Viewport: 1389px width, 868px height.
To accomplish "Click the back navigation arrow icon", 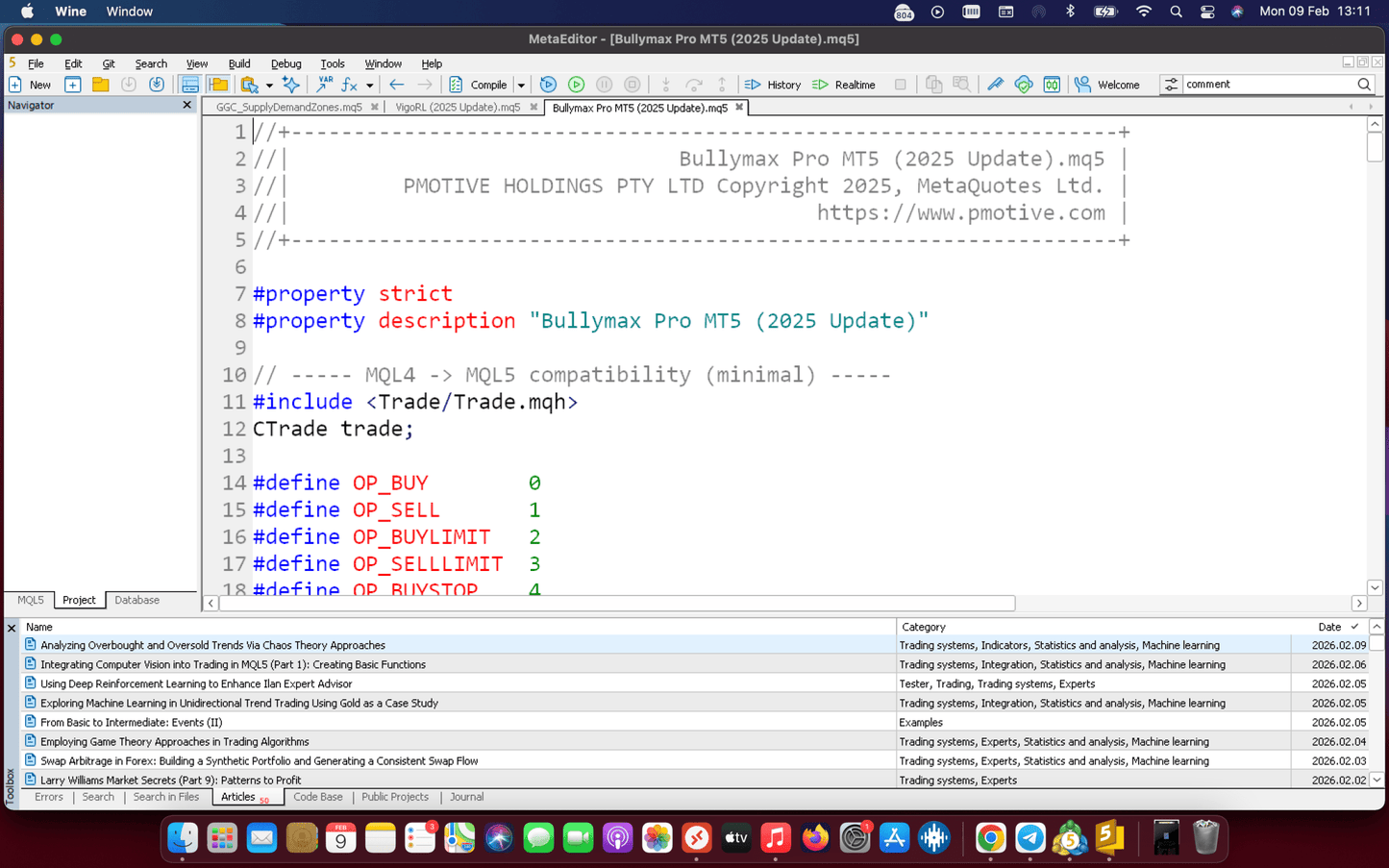I will (x=396, y=85).
